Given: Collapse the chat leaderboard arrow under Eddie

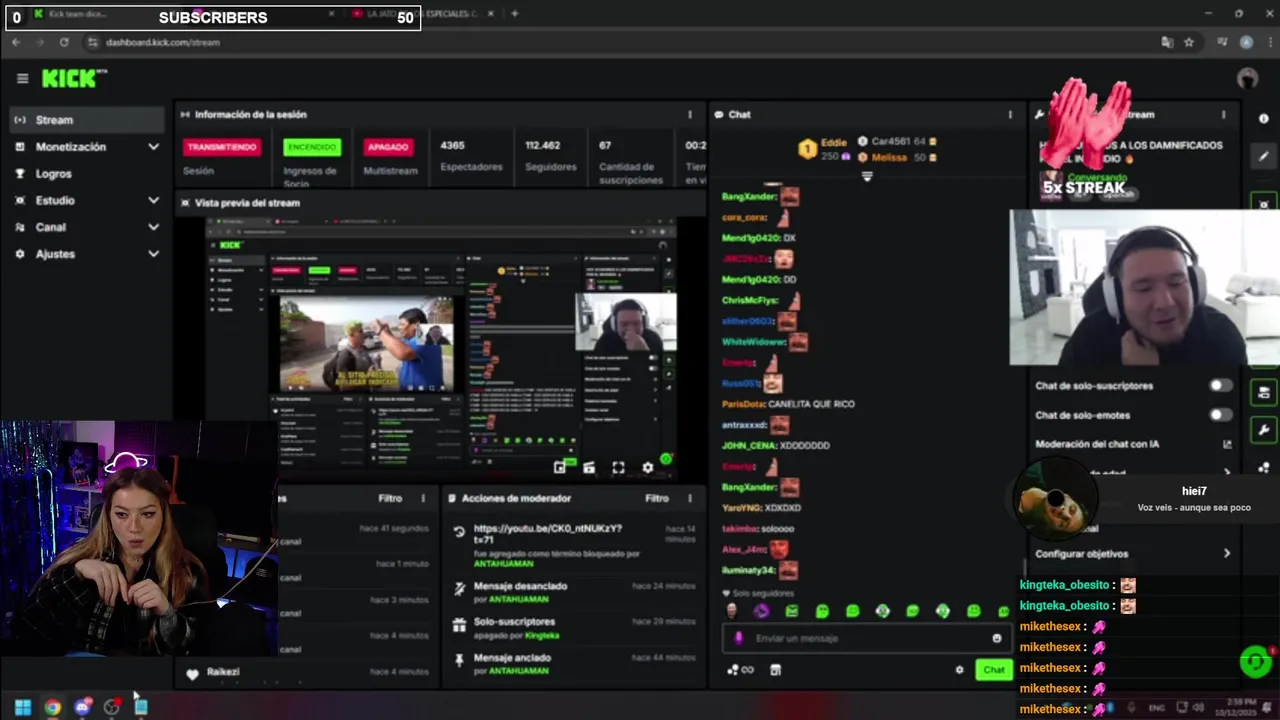Looking at the screenshot, I should (x=867, y=177).
